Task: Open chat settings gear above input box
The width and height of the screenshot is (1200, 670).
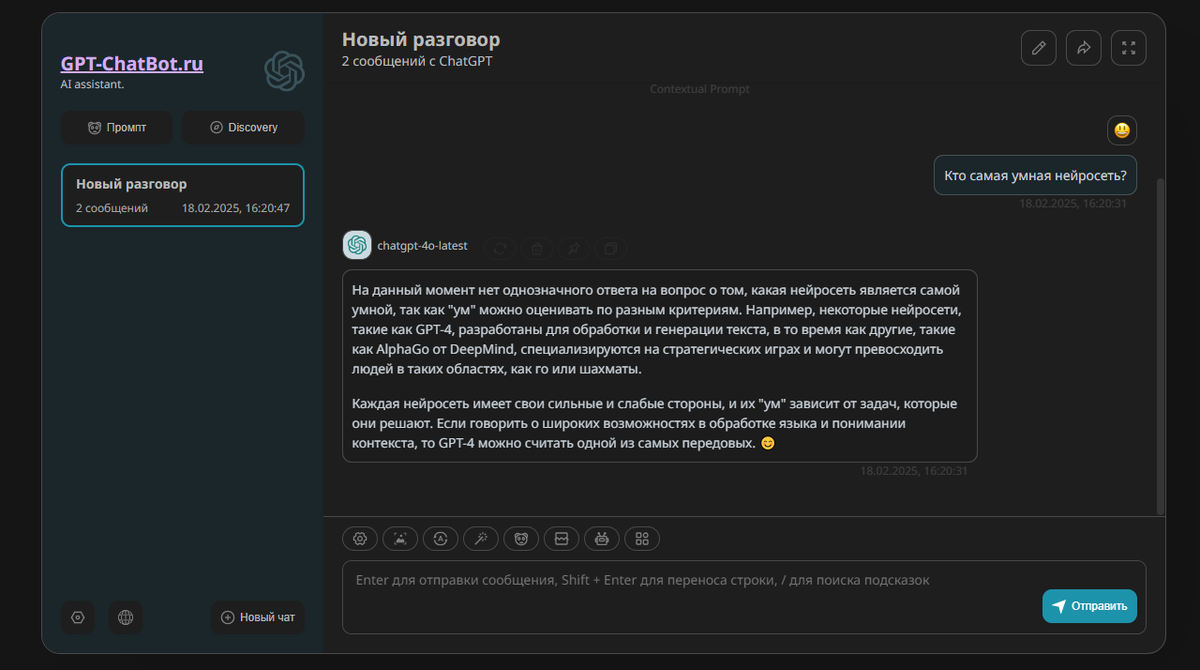Action: pos(360,538)
